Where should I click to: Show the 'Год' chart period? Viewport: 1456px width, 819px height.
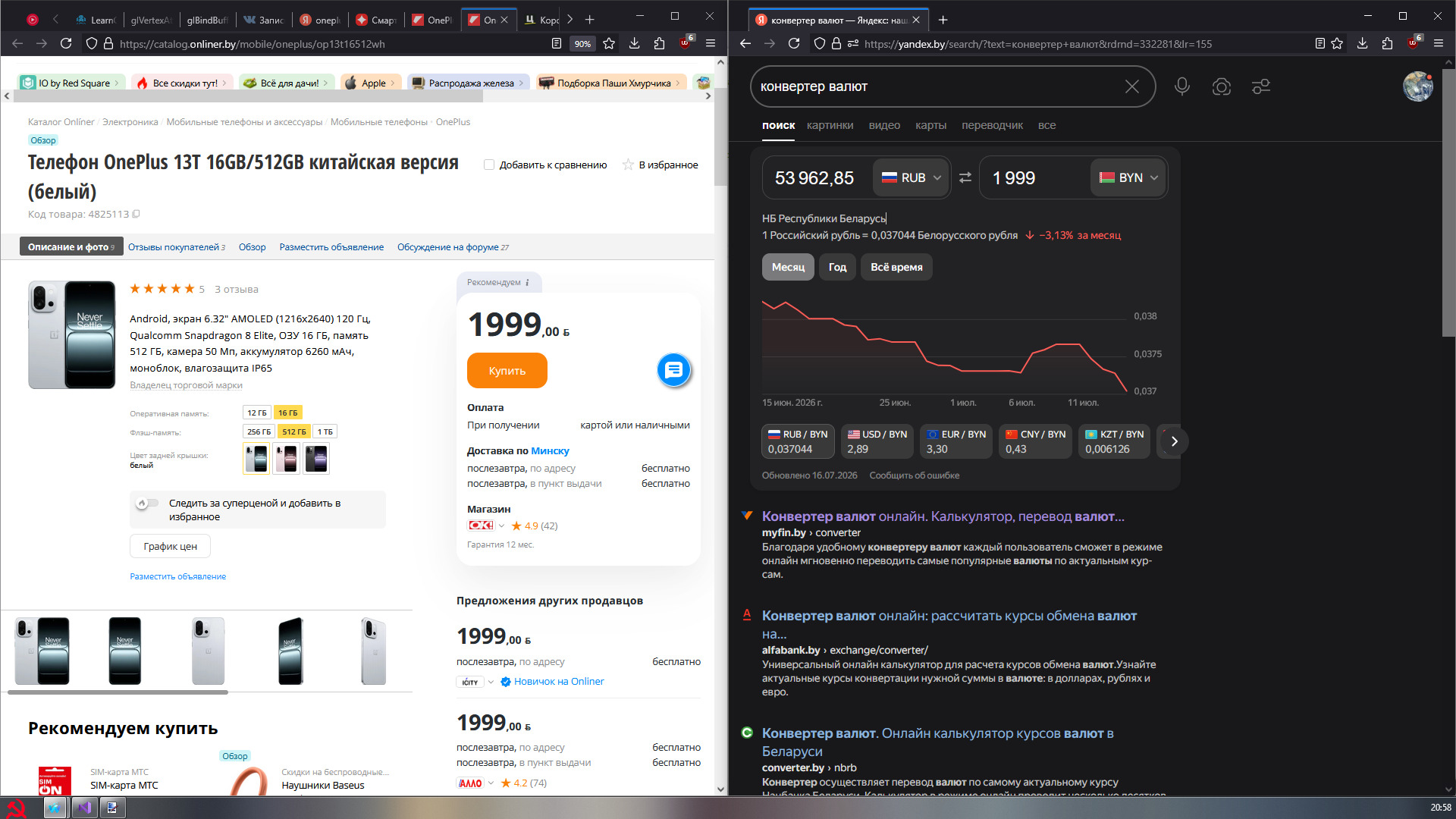[837, 267]
